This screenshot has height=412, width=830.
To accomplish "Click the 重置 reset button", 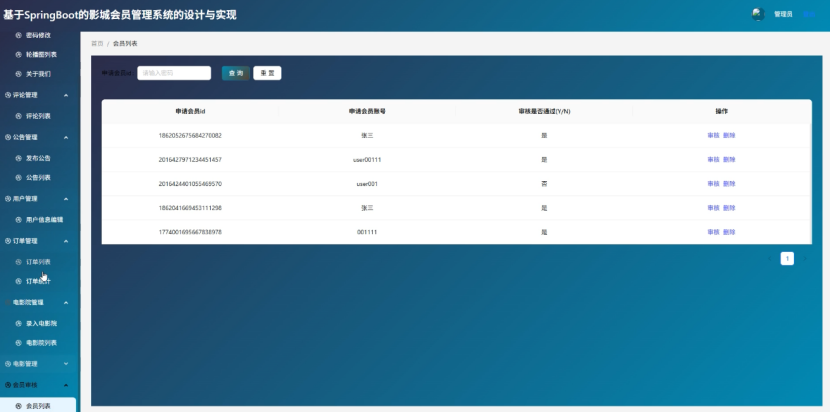I will (267, 73).
